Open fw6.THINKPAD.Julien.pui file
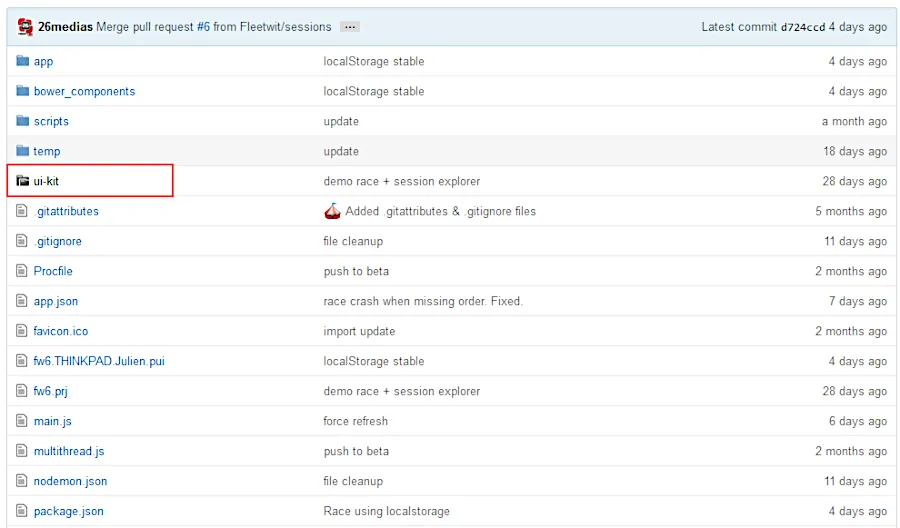900x528 pixels. [99, 361]
